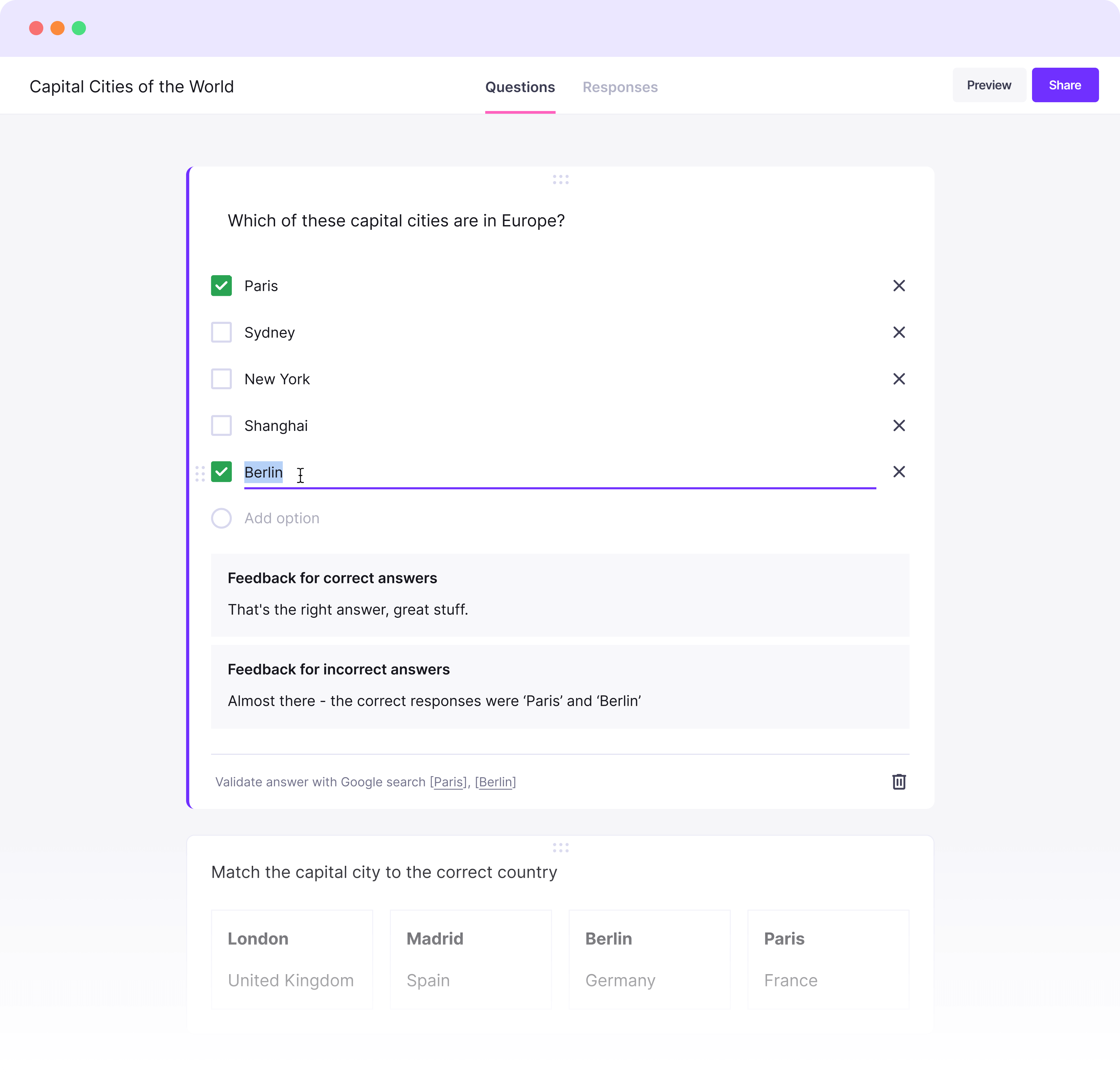Click drag handle beside Berlin option
The width and height of the screenshot is (1120, 1075).
point(200,473)
